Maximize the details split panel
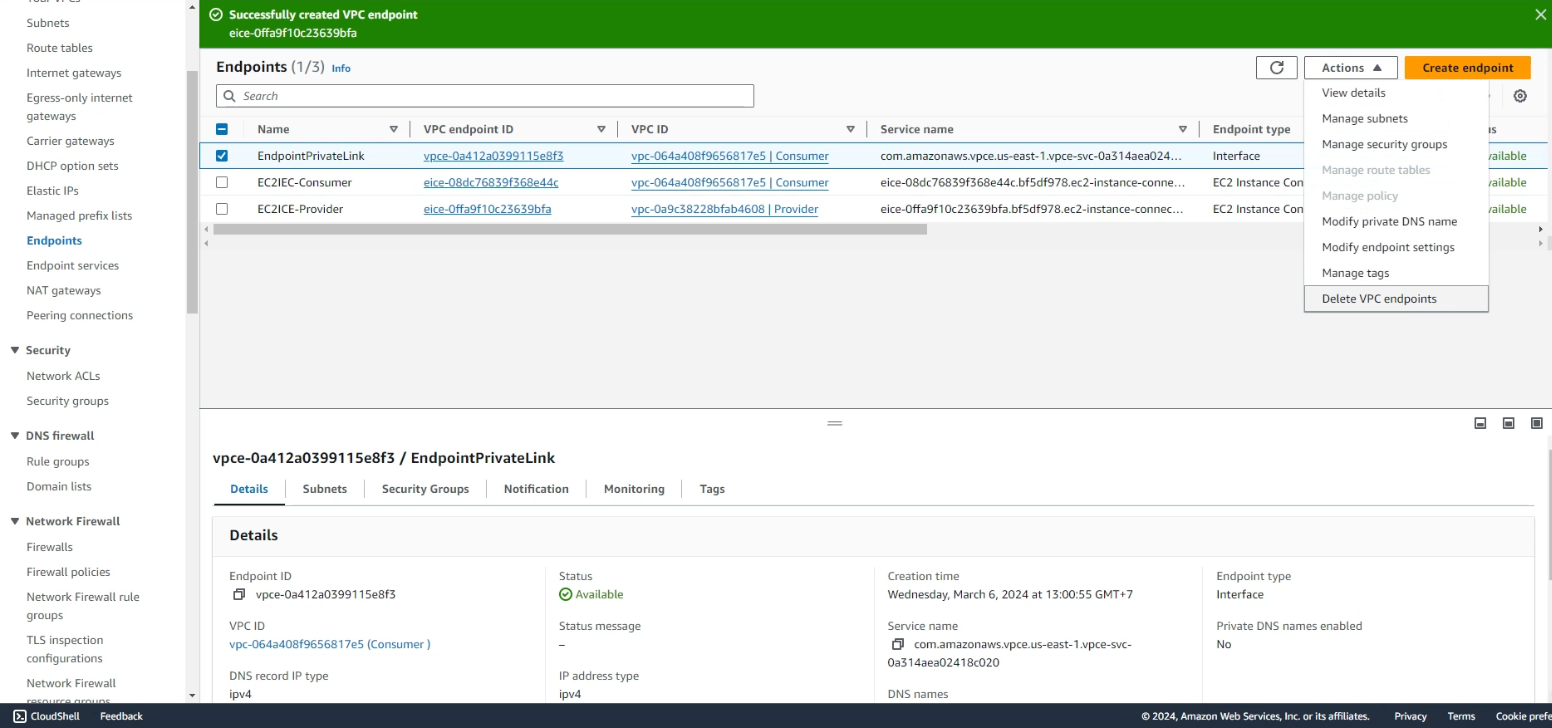The image size is (1552, 728). (x=1537, y=423)
